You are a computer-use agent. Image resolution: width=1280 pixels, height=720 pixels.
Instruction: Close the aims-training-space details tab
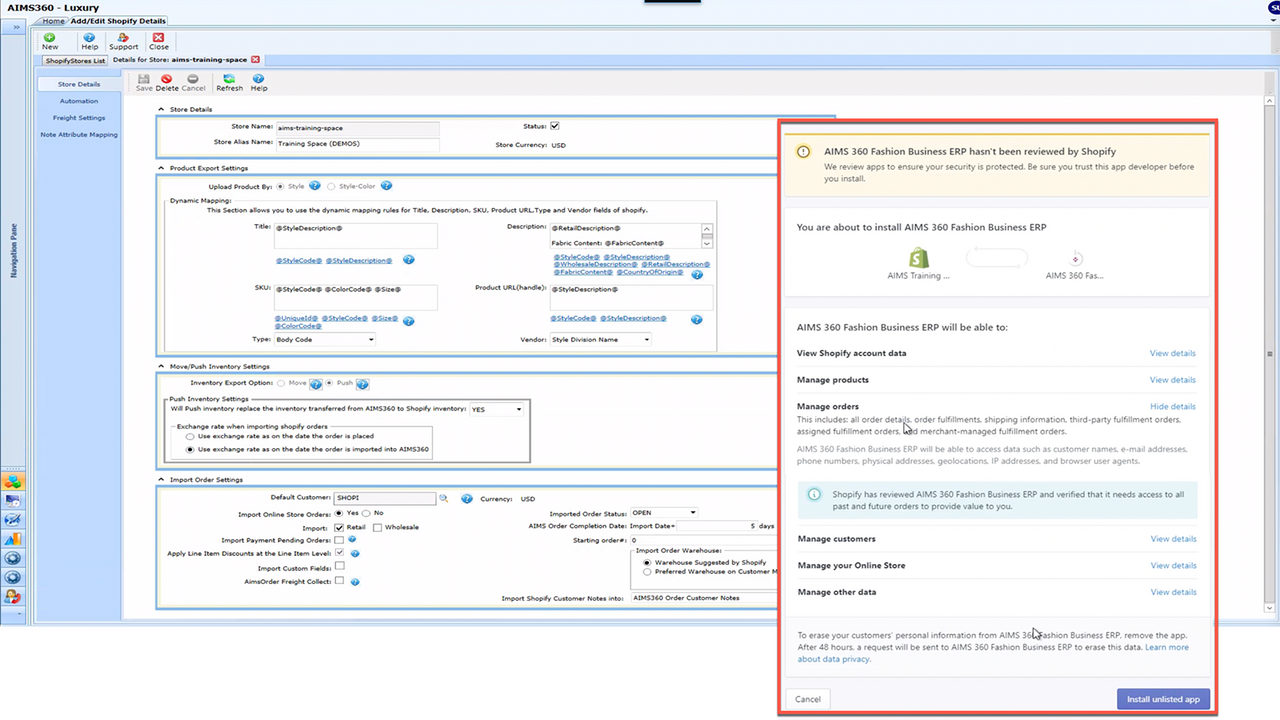(x=255, y=60)
